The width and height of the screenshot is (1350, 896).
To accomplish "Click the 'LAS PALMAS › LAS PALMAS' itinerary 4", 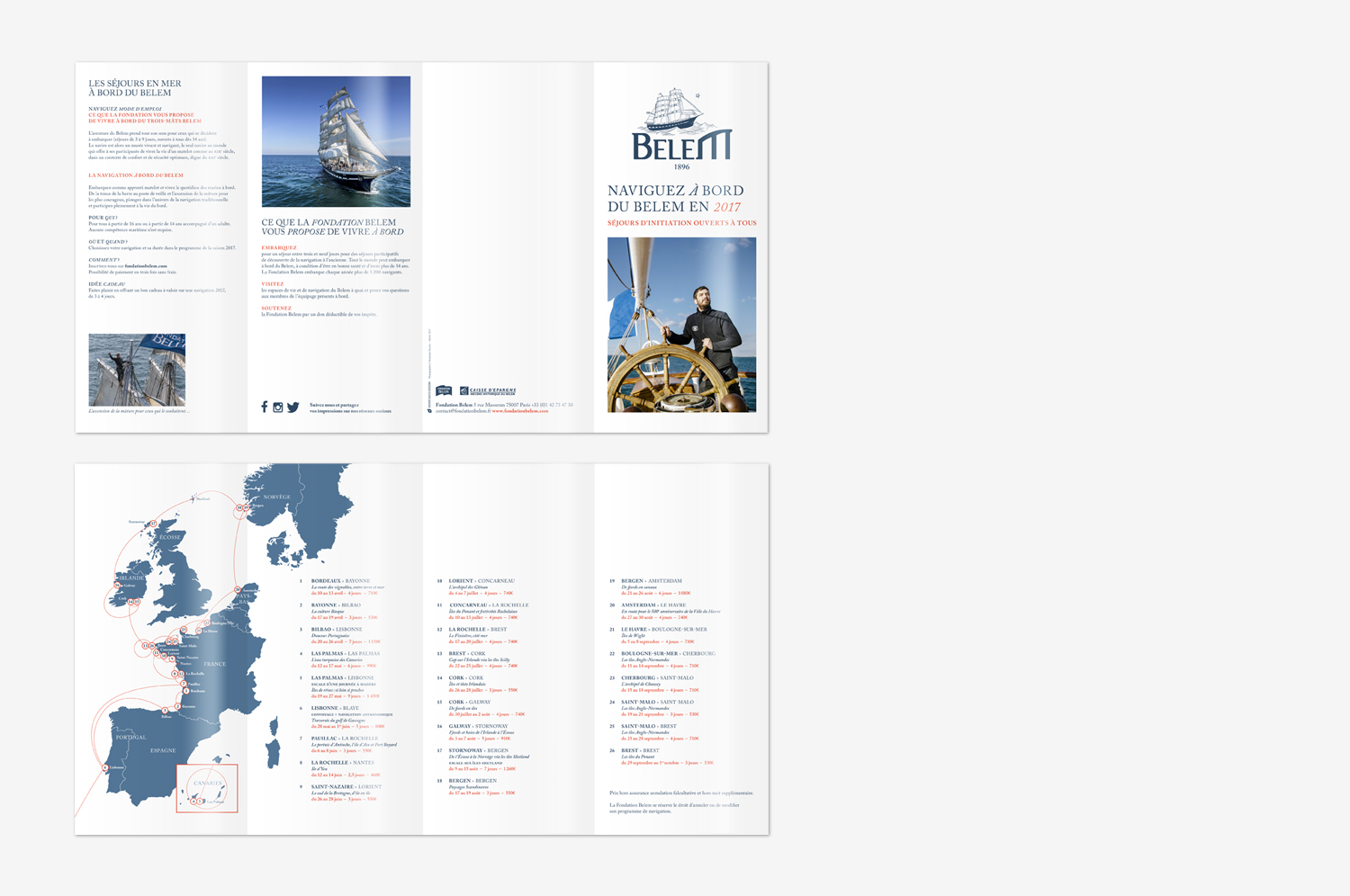I will point(346,654).
